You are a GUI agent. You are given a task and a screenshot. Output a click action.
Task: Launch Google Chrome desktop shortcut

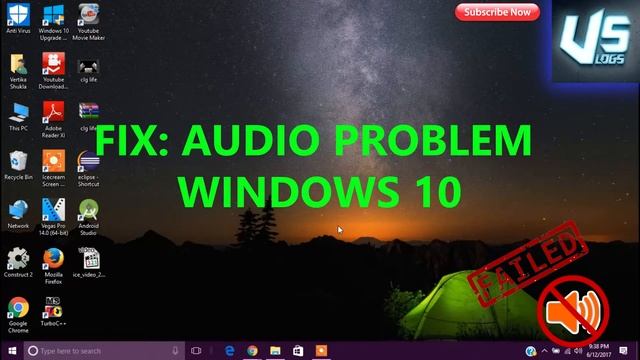coord(18,315)
